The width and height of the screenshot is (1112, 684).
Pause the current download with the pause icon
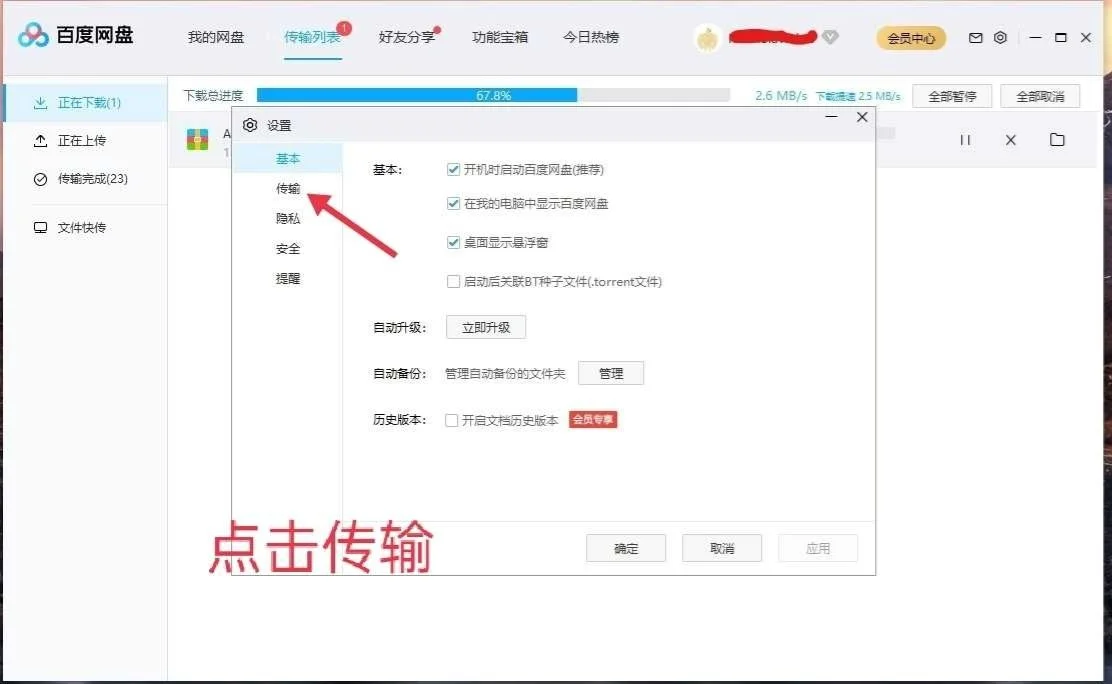964,140
